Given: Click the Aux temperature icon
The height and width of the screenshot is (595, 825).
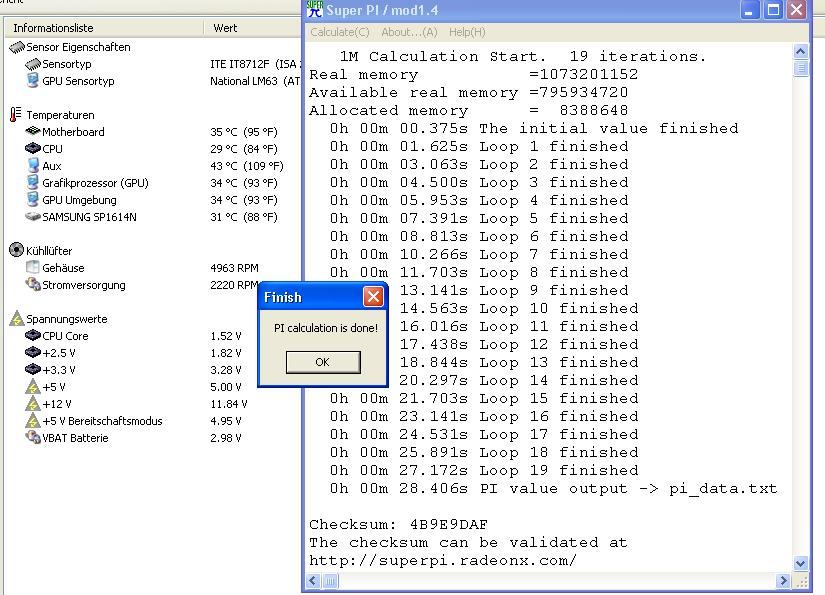Looking at the screenshot, I should coord(33,165).
